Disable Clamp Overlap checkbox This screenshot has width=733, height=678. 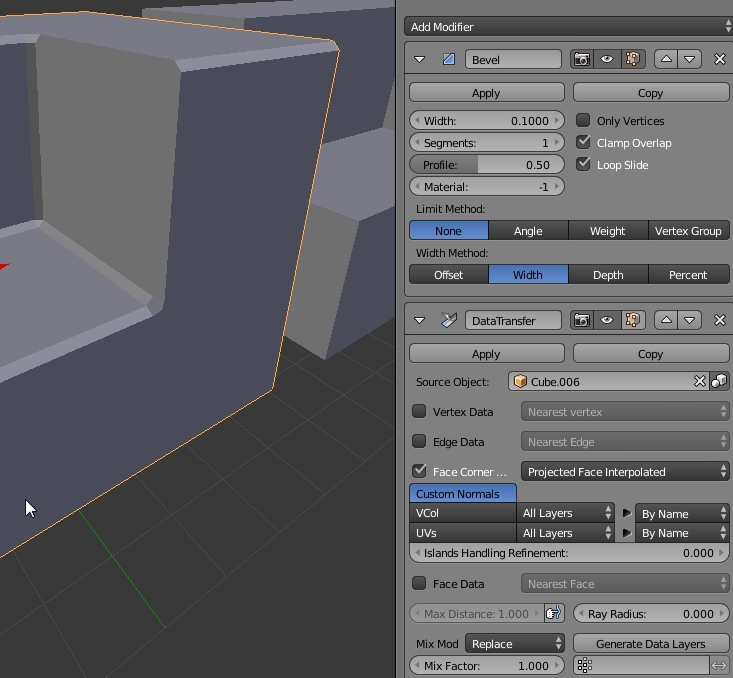[x=583, y=142]
